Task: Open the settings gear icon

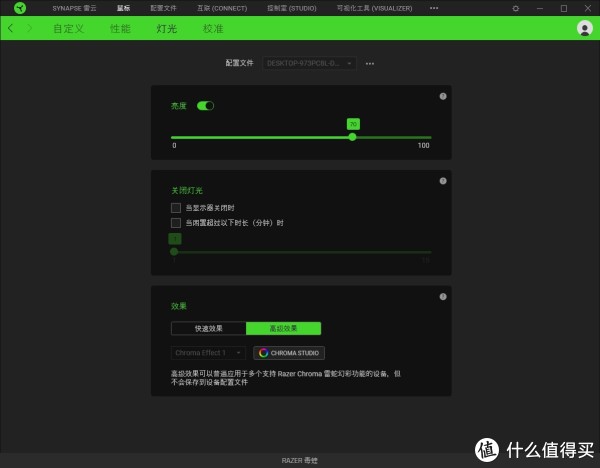Action: 516,8
